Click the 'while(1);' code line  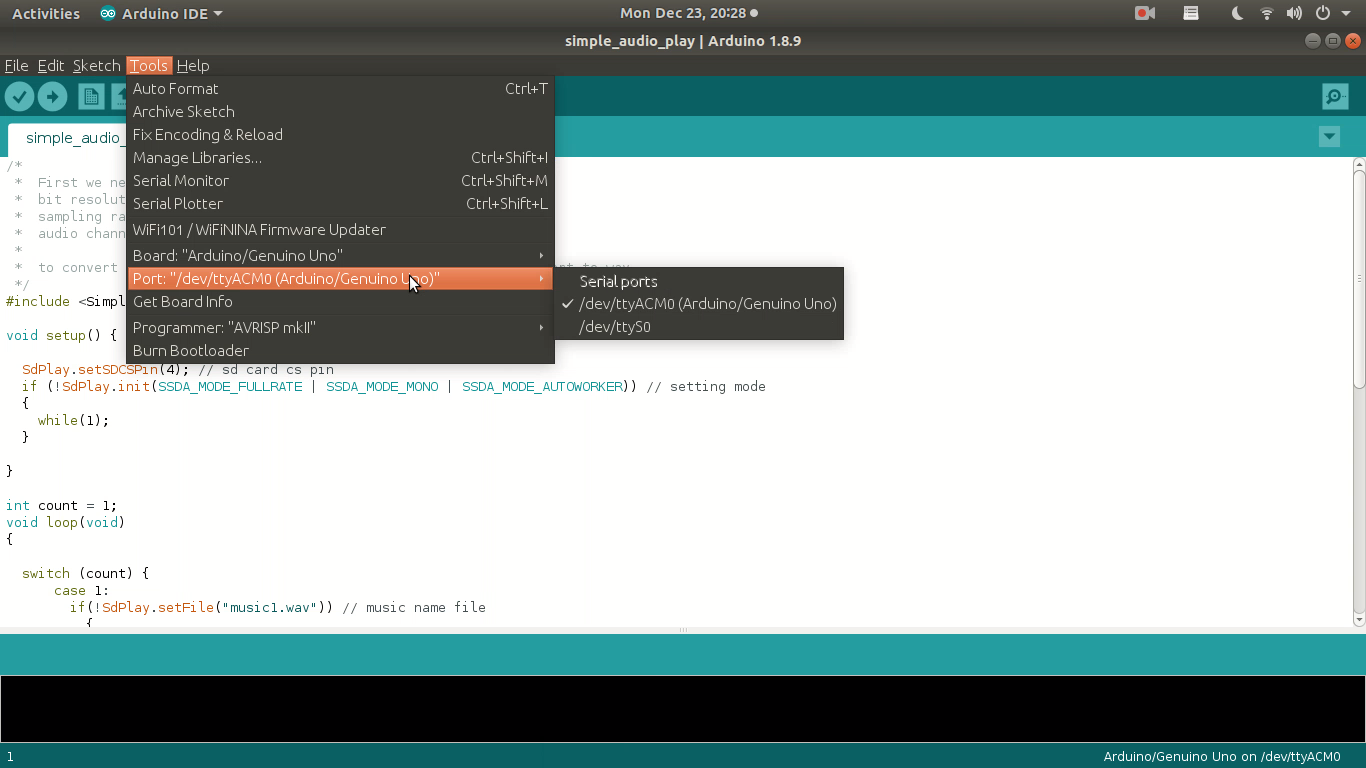(73, 421)
